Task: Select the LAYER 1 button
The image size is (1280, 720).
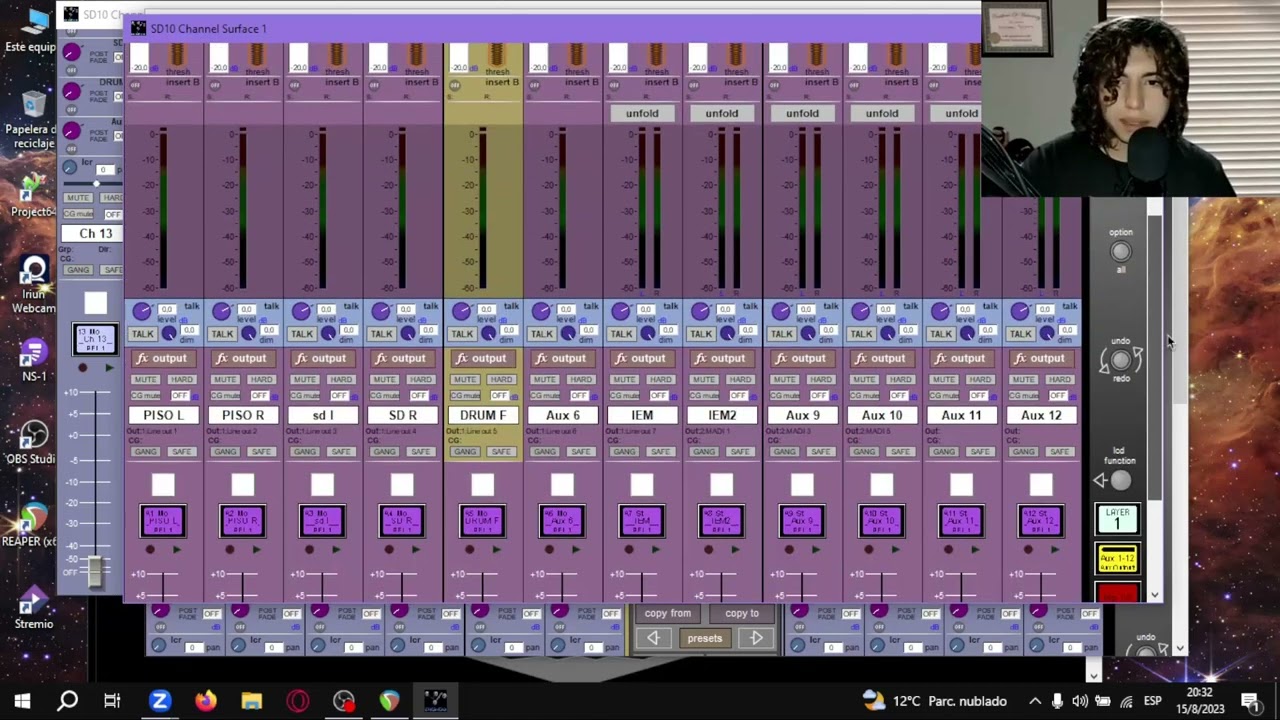Action: tap(1117, 519)
